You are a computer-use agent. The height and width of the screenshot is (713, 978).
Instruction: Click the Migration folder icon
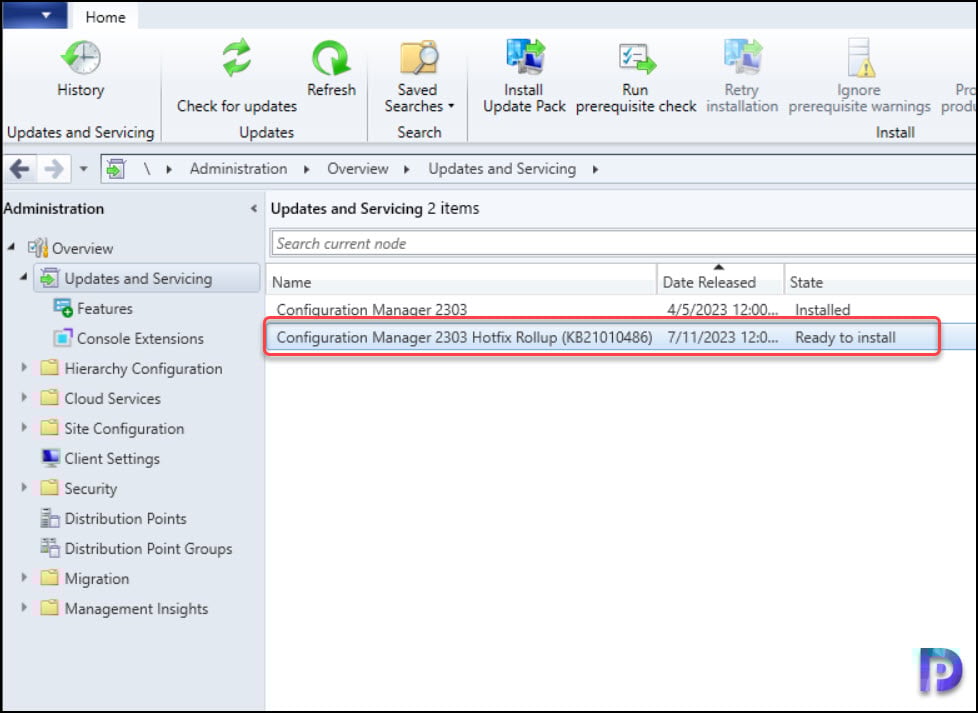pos(49,578)
